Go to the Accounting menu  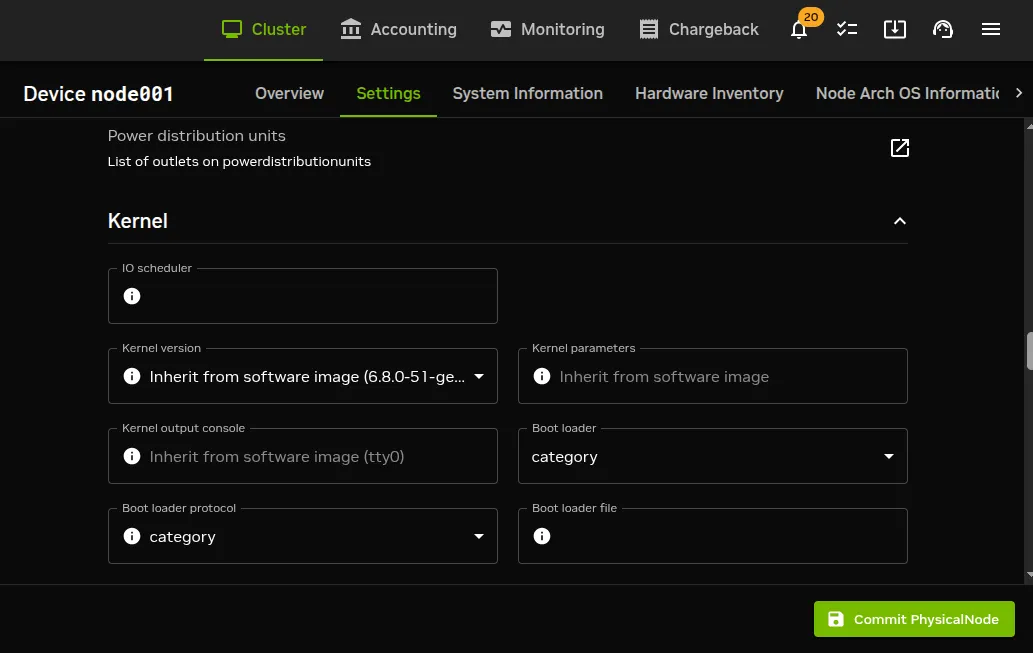[398, 30]
